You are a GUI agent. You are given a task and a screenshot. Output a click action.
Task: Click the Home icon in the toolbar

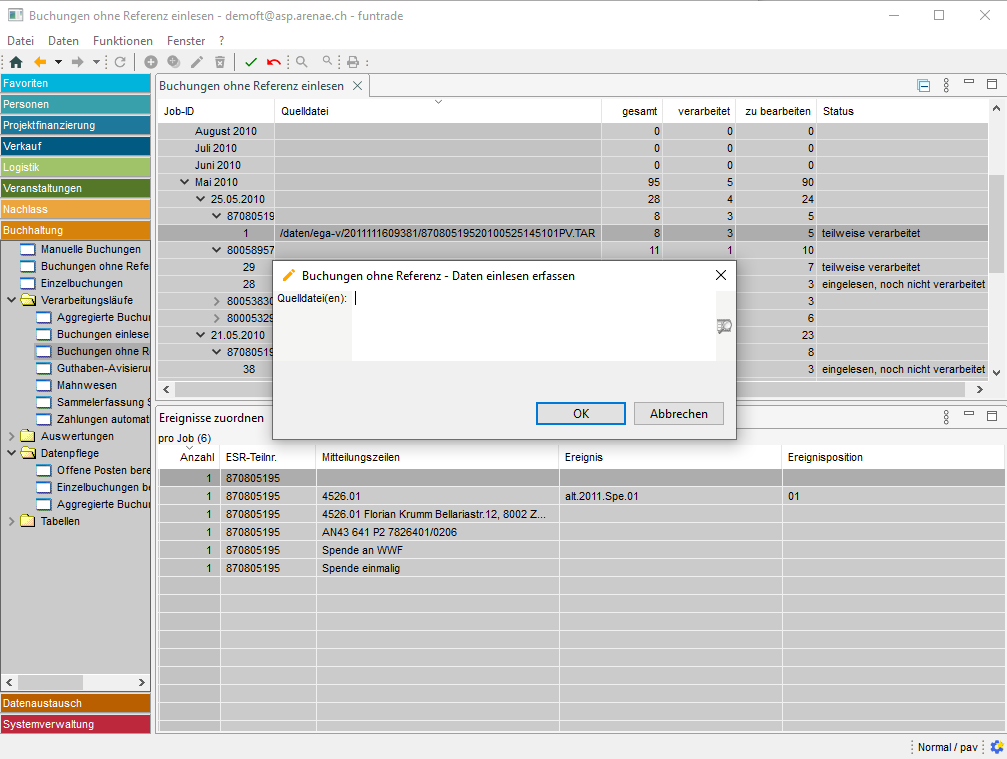pos(15,62)
